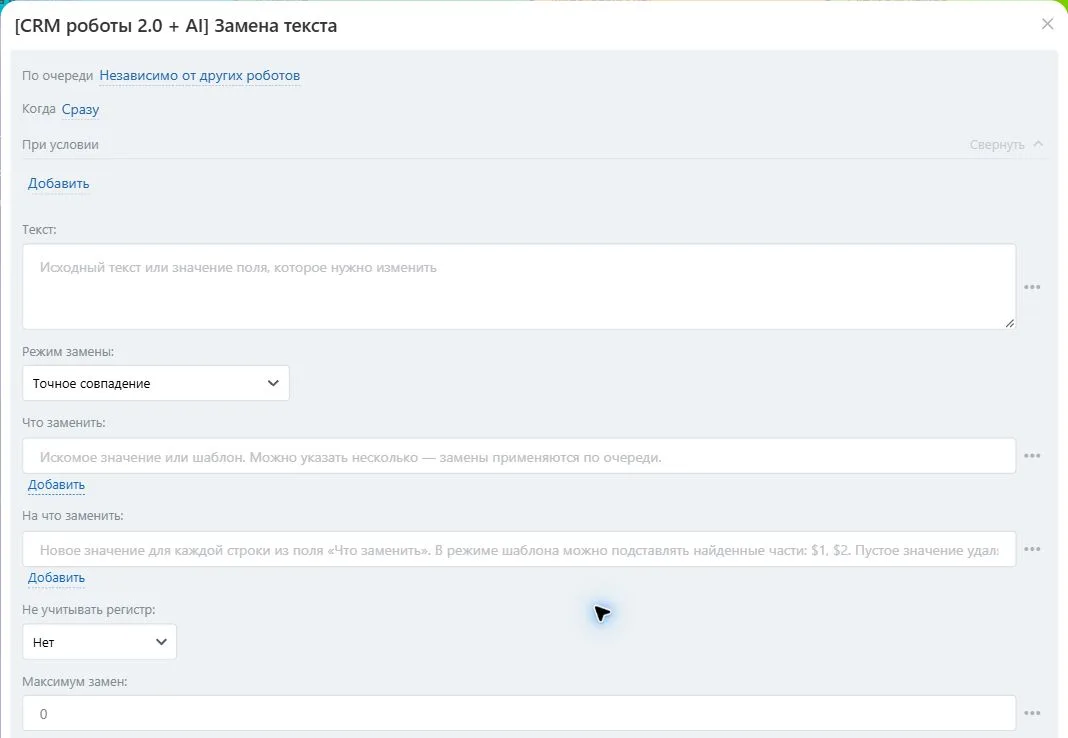Add another Что заменить value with Добавить

click(57, 485)
